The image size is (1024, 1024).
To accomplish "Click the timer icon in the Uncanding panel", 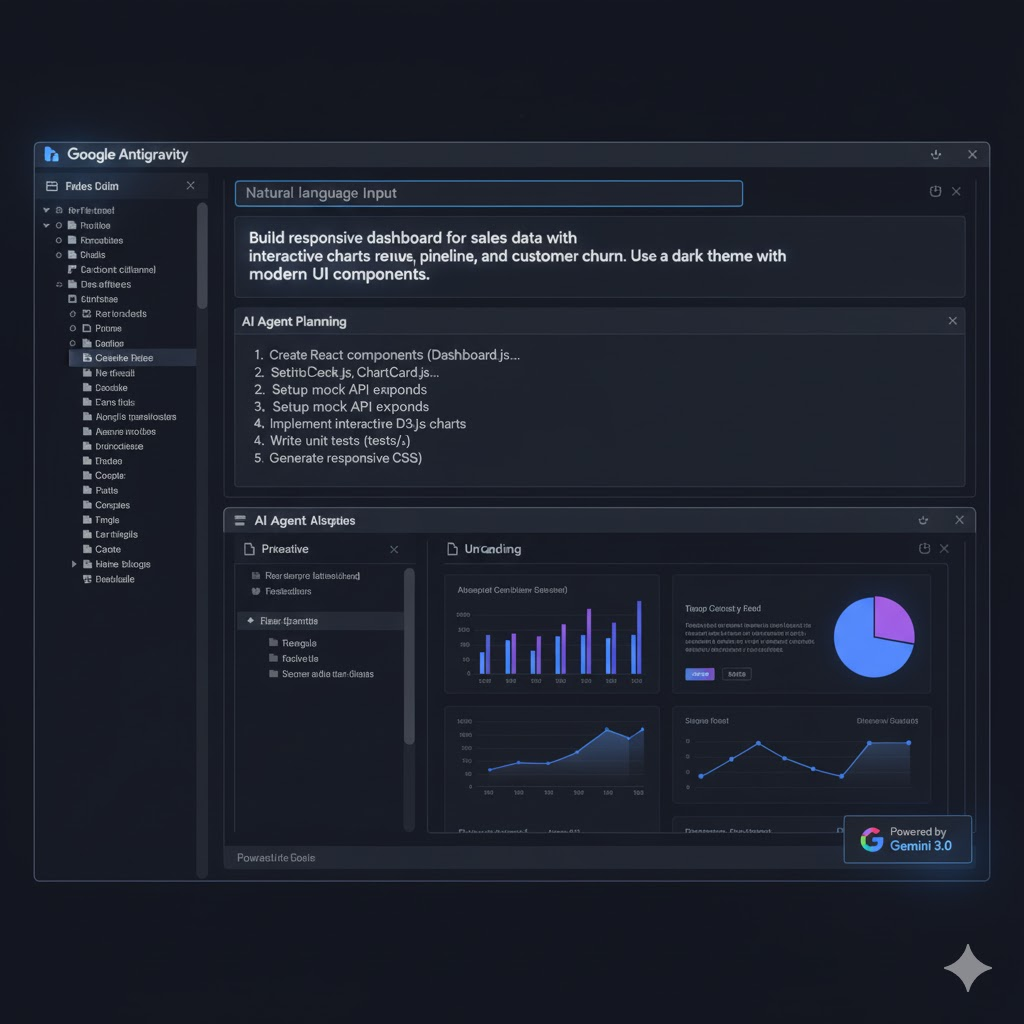I will (925, 549).
